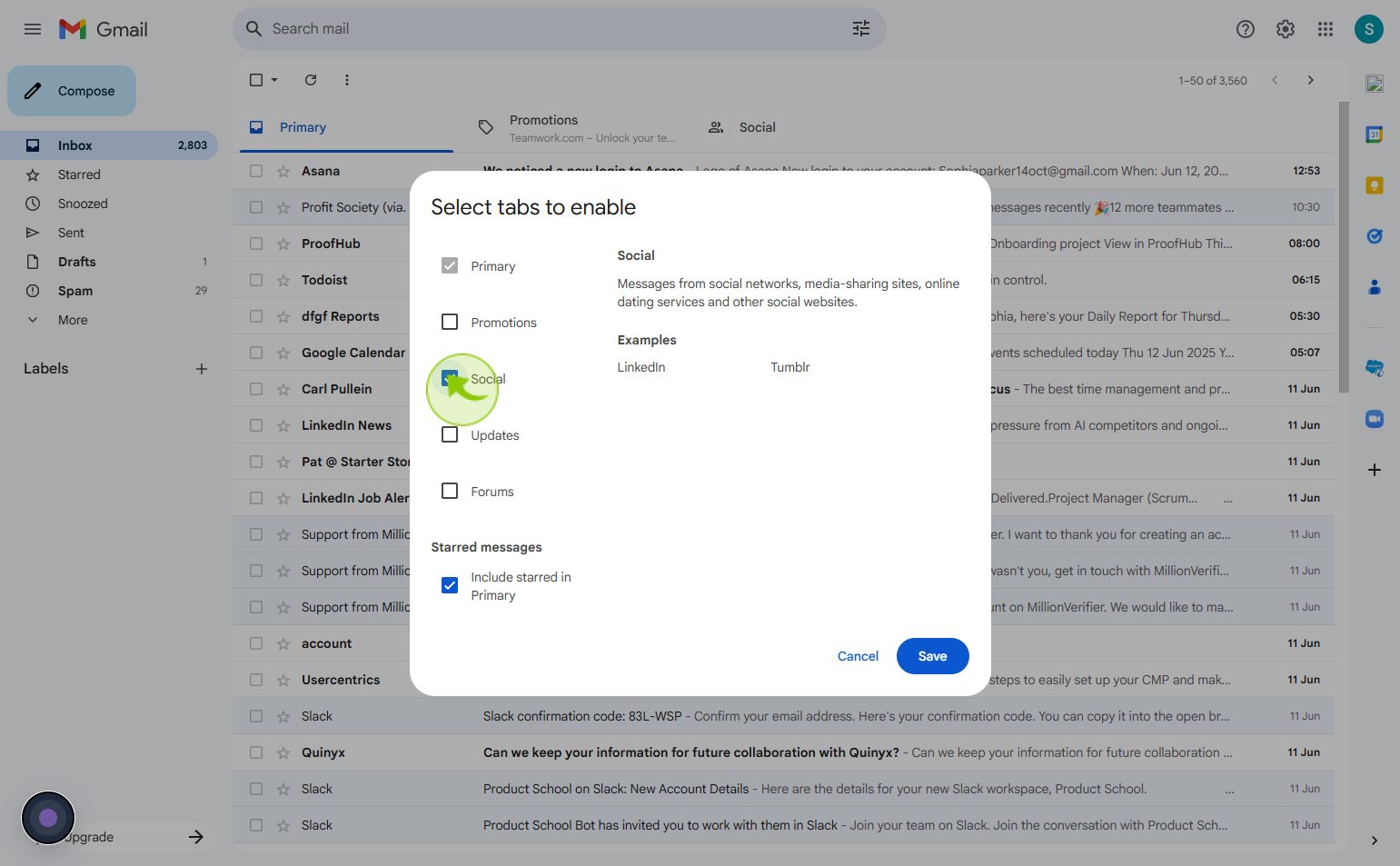Open the Settings gear icon

click(1286, 29)
